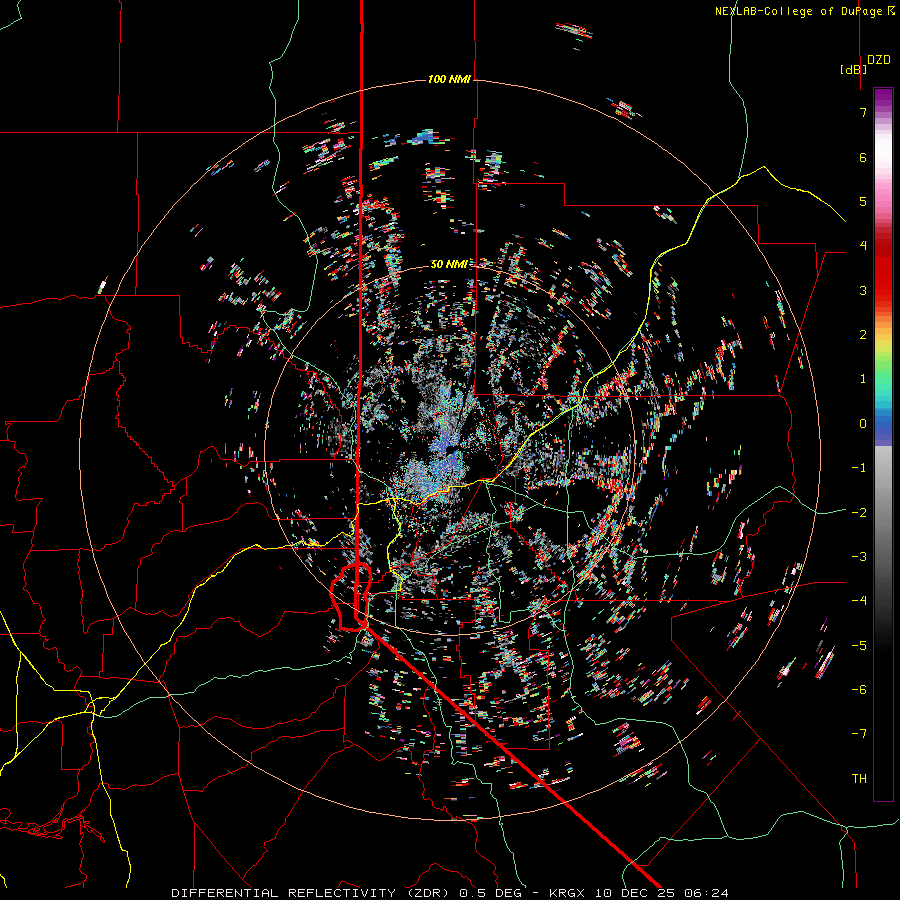Click the -2 dB scale label
The height and width of the screenshot is (900, 900).
click(859, 513)
